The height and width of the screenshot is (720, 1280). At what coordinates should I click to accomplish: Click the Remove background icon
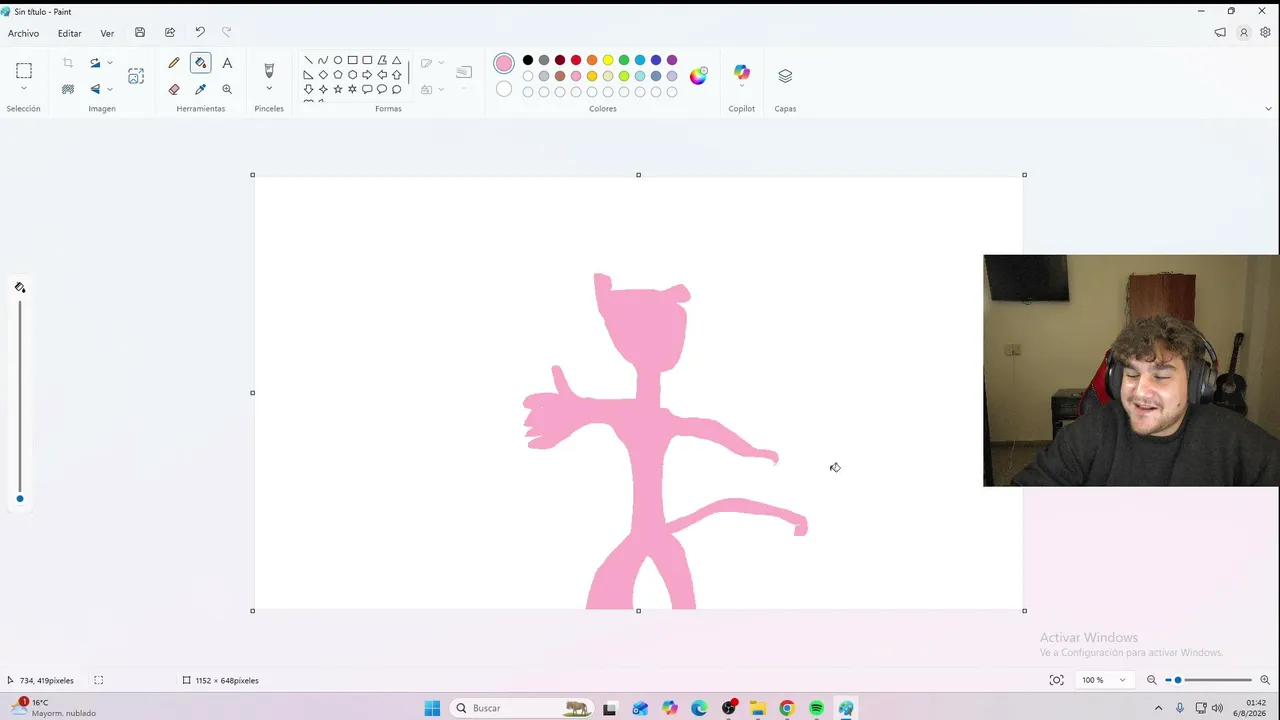click(68, 89)
